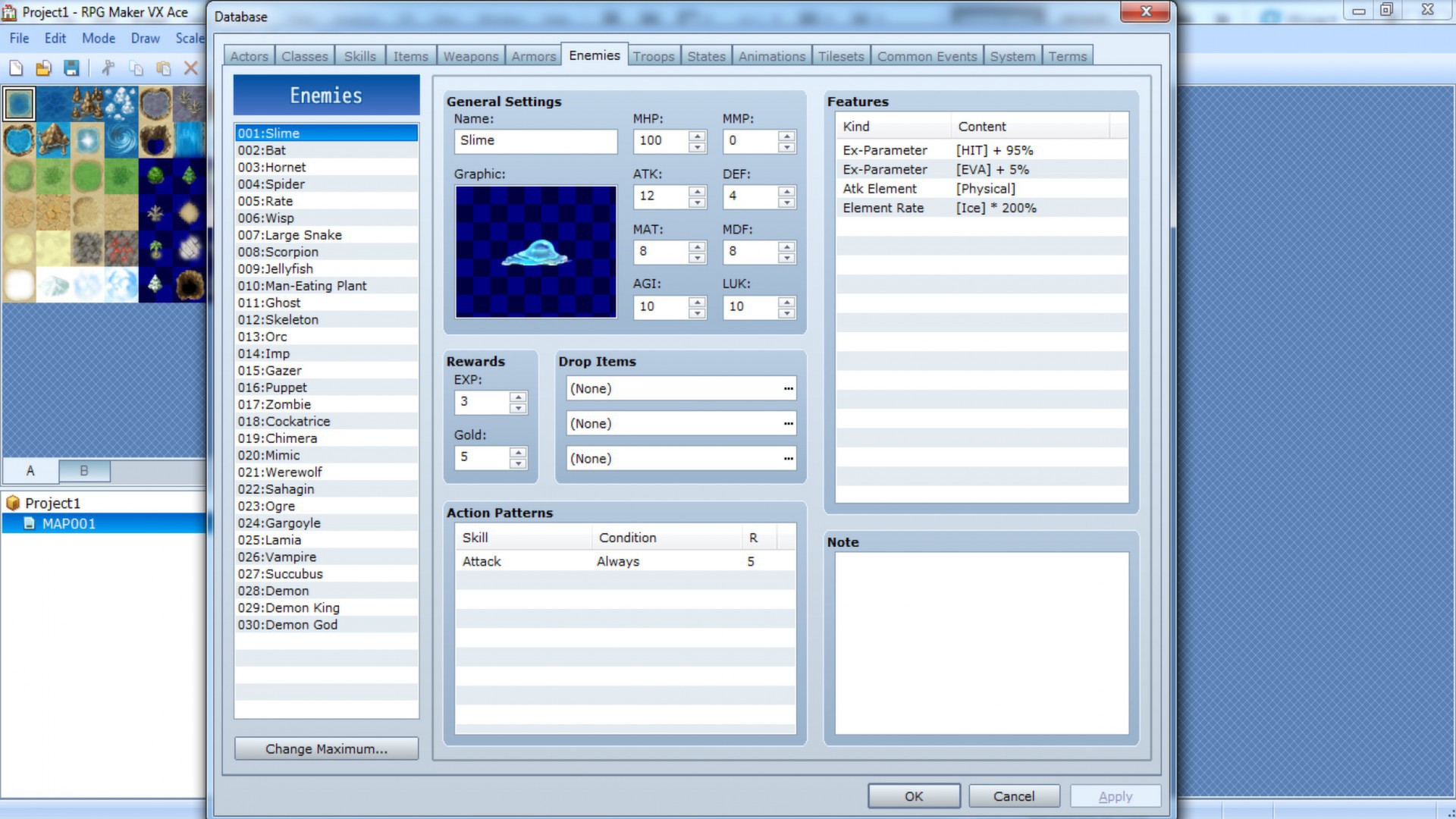The image size is (1456, 819).
Task: Increase MHP with the up arrow
Action: tap(695, 136)
